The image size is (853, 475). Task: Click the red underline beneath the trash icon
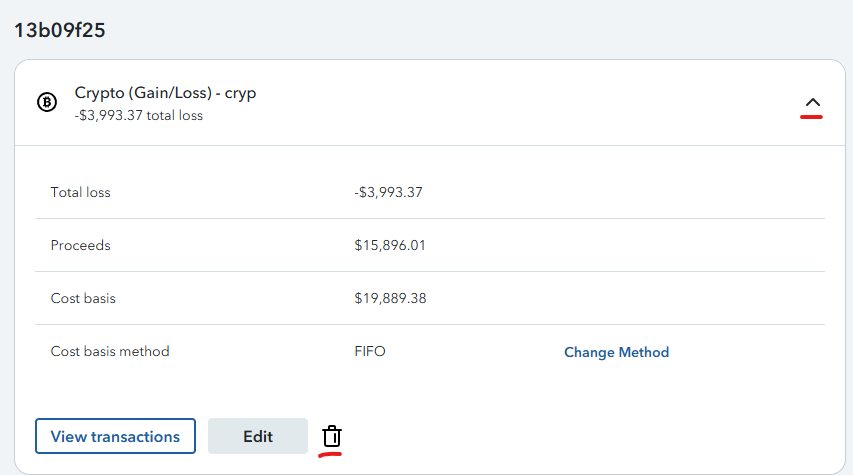coord(330,454)
